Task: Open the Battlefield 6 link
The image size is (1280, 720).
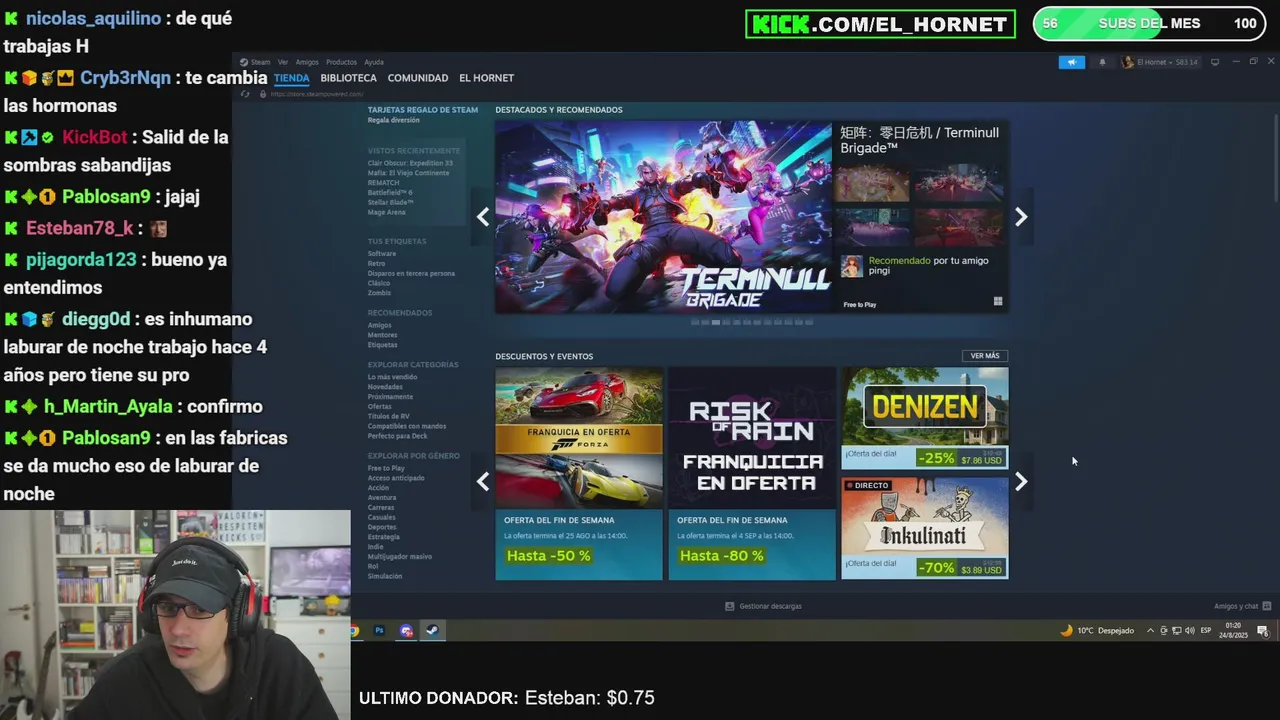Action: (x=389, y=193)
